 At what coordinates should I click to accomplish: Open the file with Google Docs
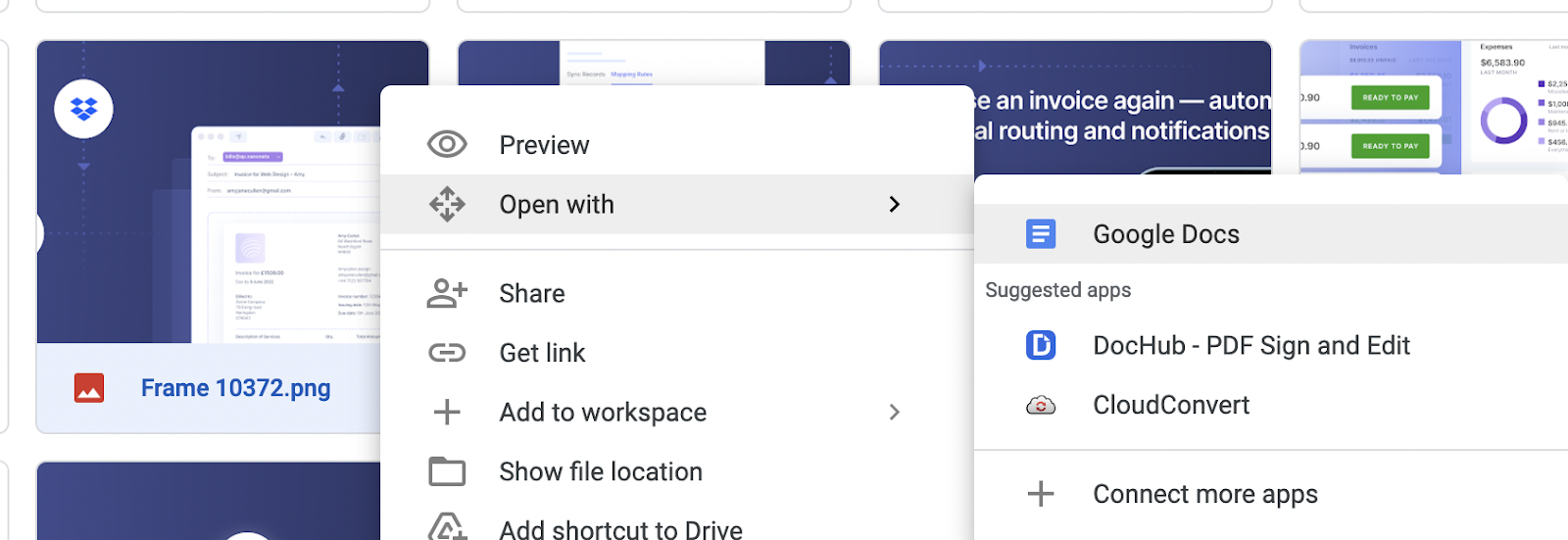pos(1271,234)
